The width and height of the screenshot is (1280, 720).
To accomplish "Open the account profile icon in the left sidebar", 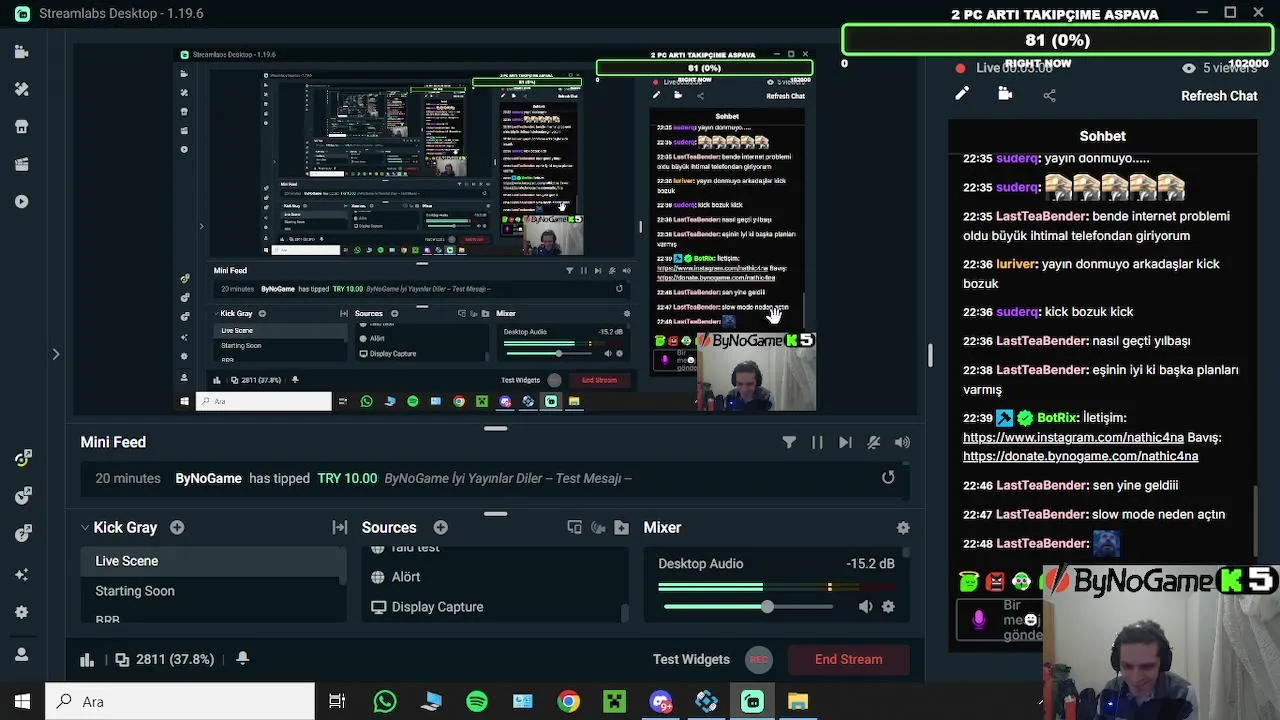I will [22, 655].
